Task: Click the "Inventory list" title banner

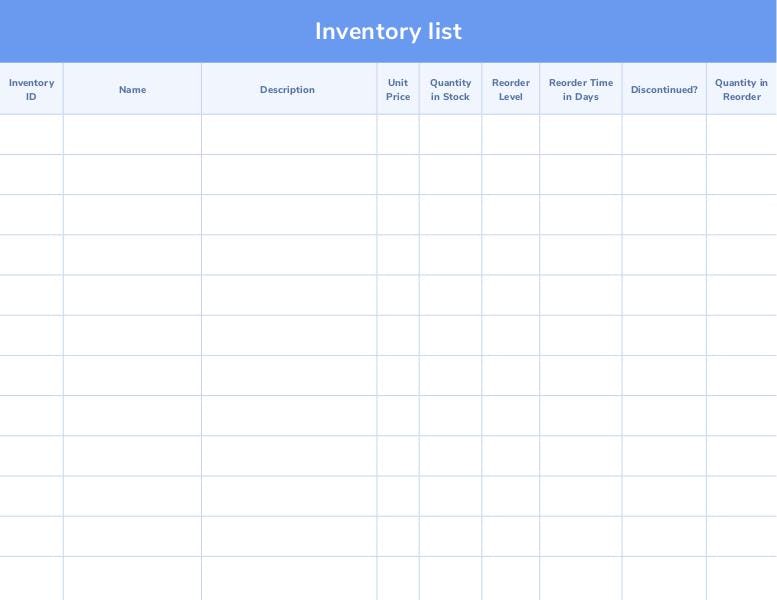Action: pos(388,31)
